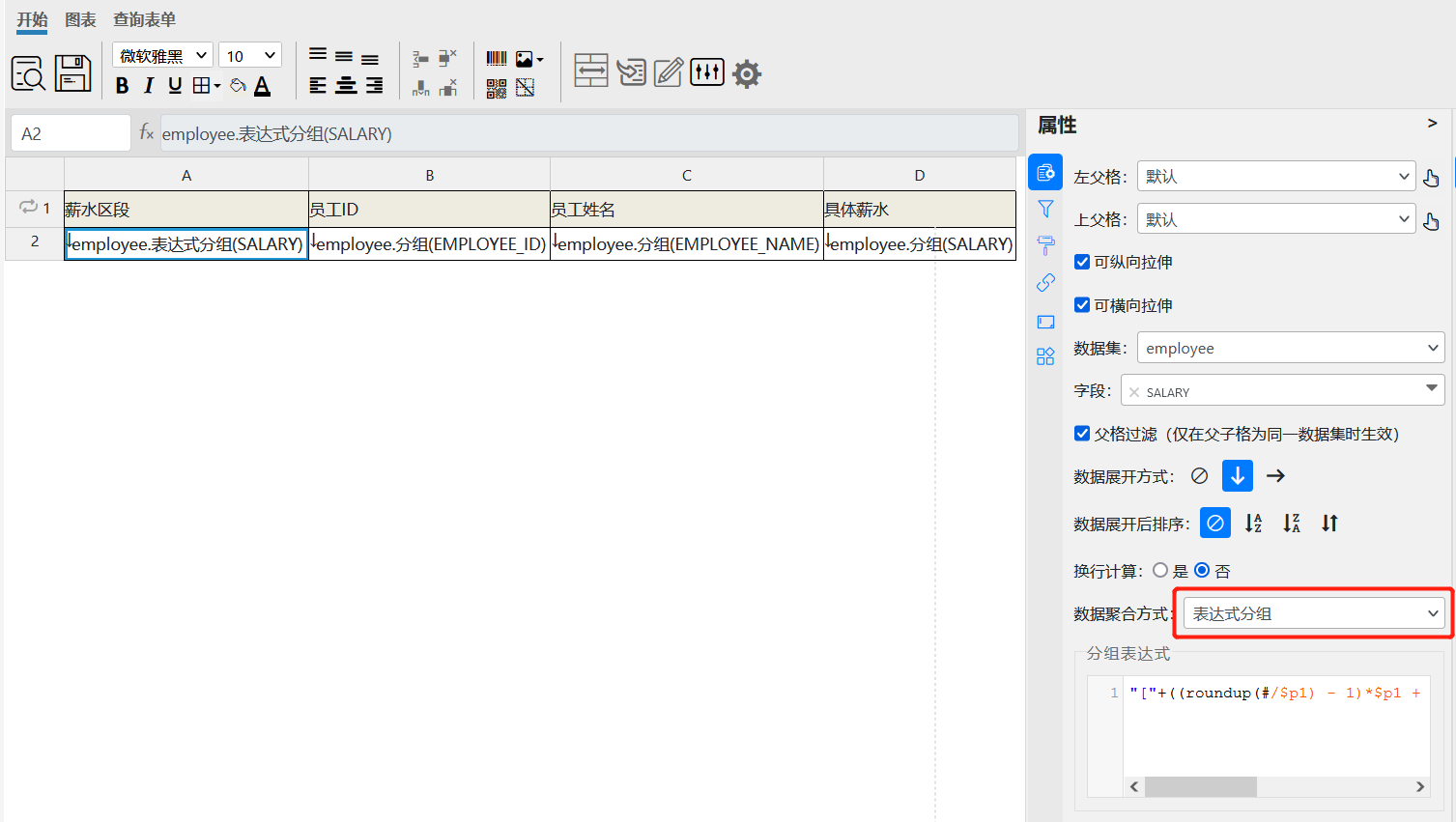The image size is (1456, 822).
Task: Switch to 查询表单 tab
Action: (144, 19)
